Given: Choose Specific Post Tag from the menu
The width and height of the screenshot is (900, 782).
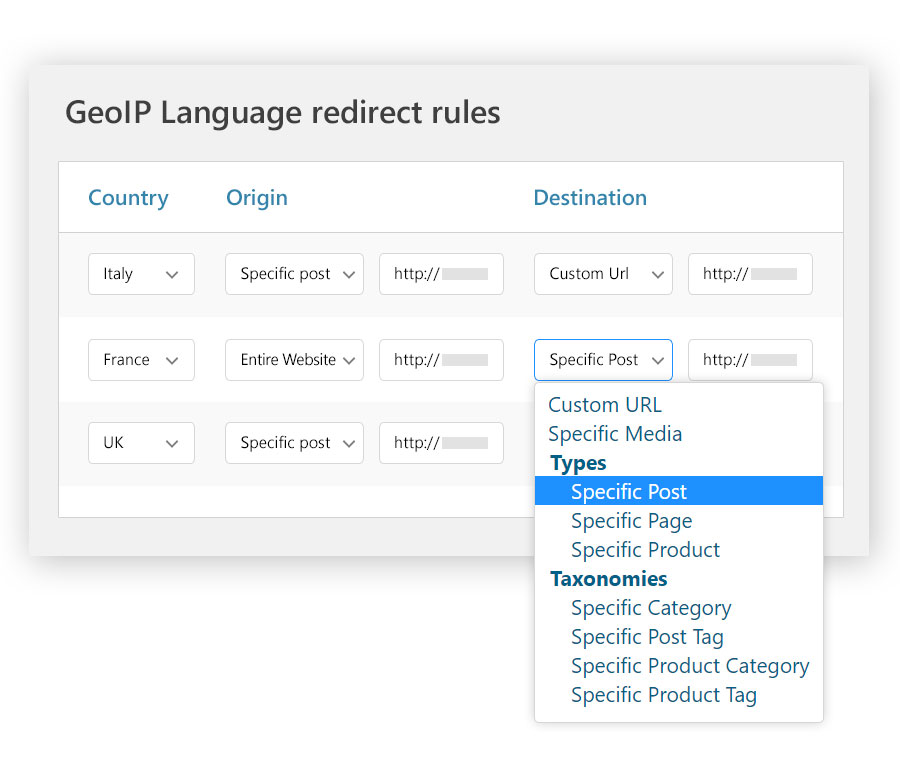Looking at the screenshot, I should (x=647, y=636).
